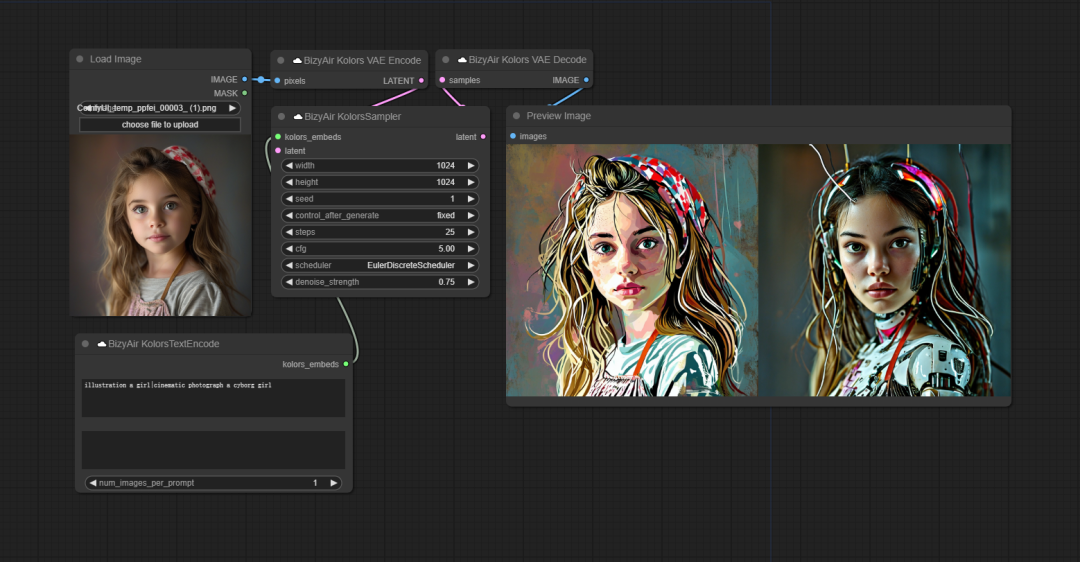The image size is (1080, 562).
Task: Open the scheduler EulerDiscreteScheduler dropdown
Action: pyautogui.click(x=380, y=265)
